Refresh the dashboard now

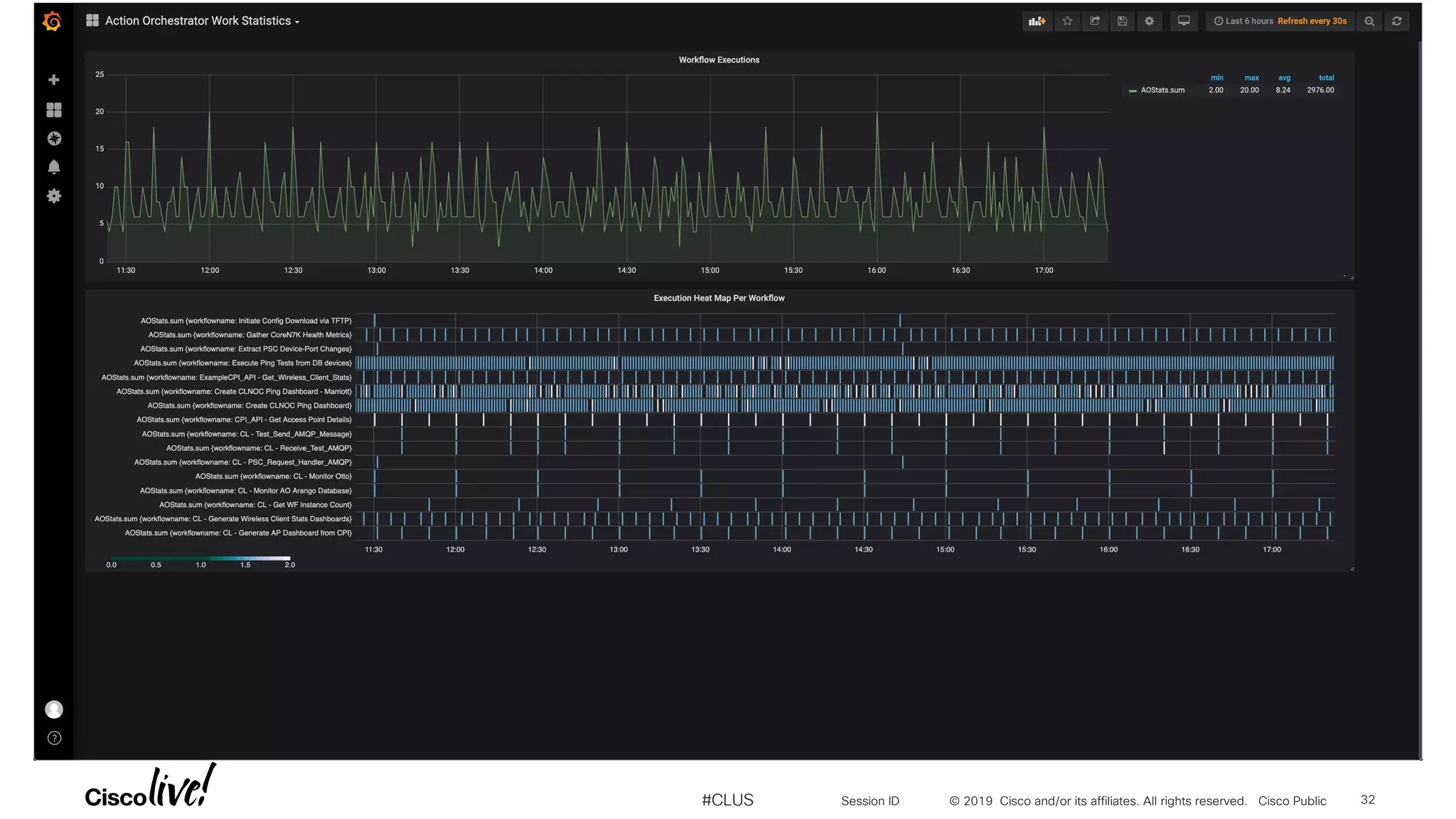(x=1397, y=21)
